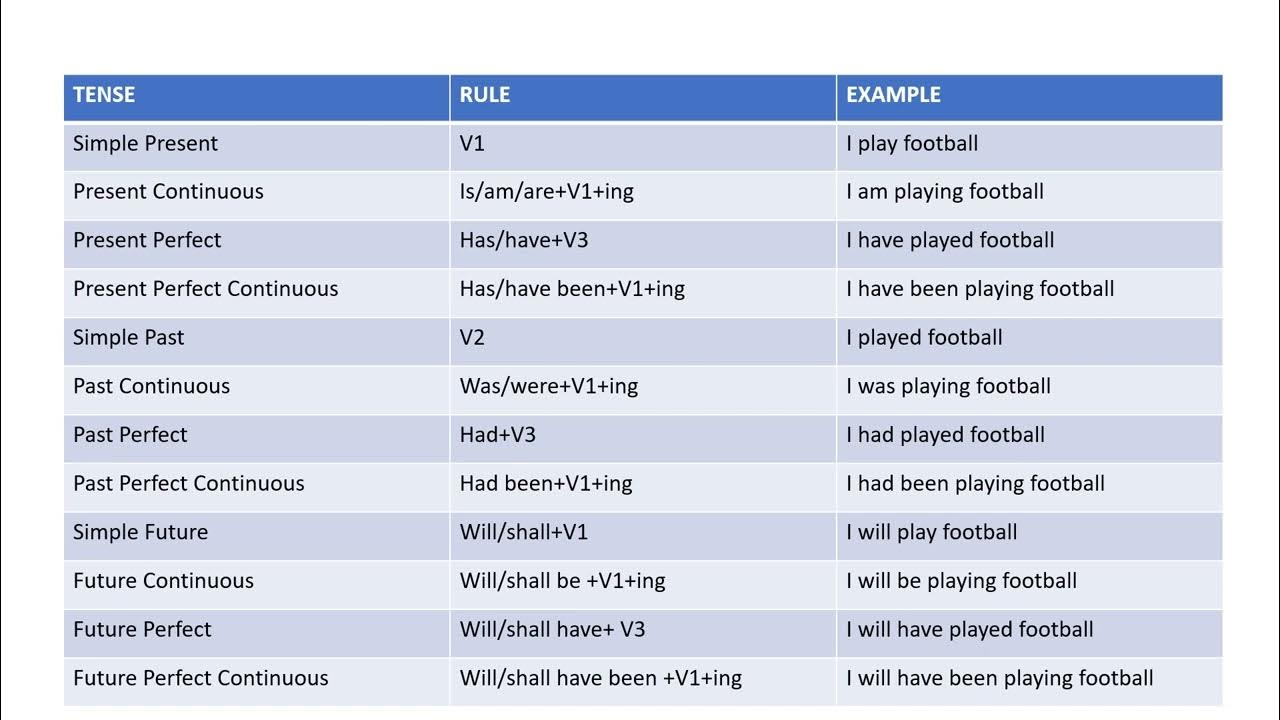The height and width of the screenshot is (720, 1280).
Task: Click the TENSE column header
Action: point(104,95)
